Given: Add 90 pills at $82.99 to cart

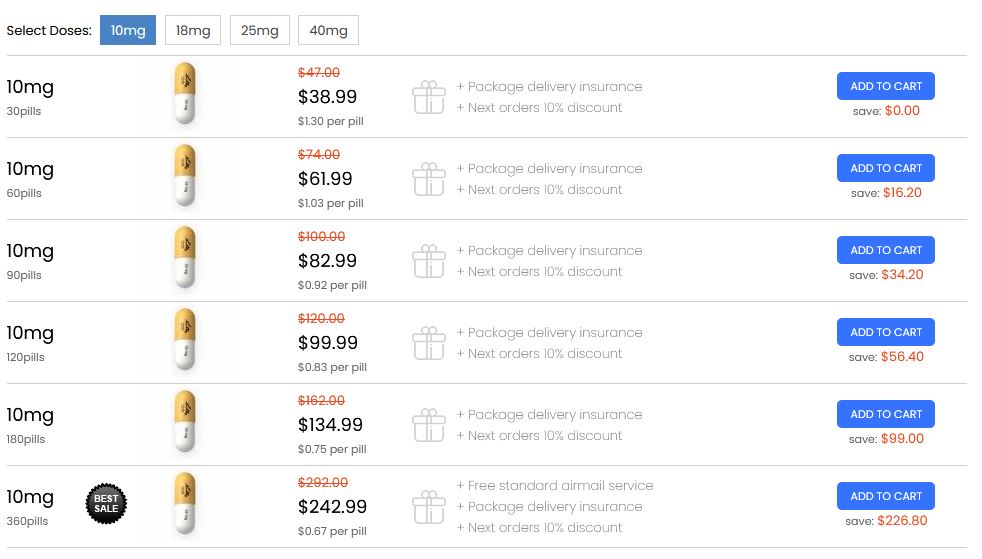Looking at the screenshot, I should (x=886, y=250).
